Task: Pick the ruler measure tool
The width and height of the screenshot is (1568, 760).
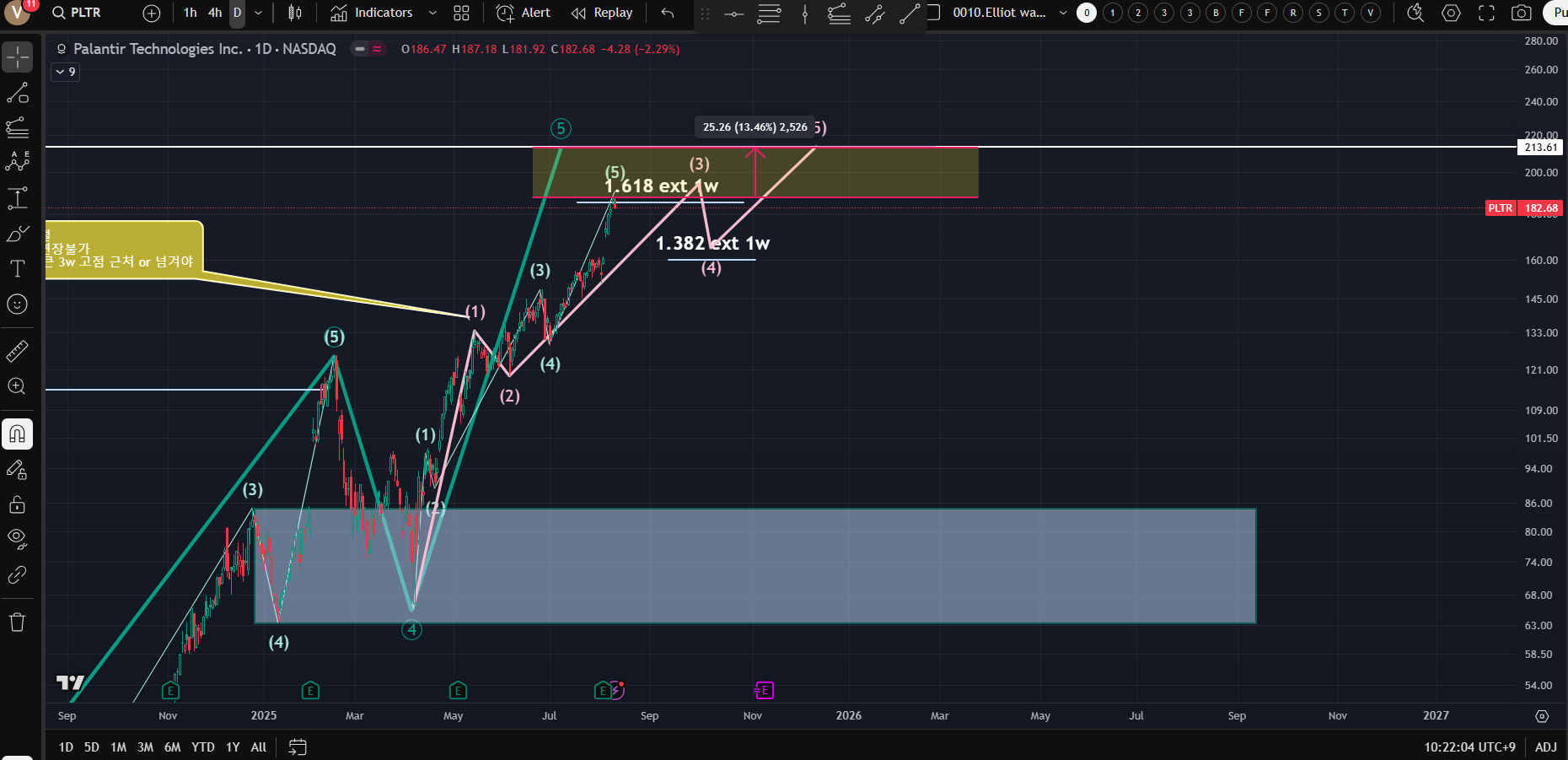Action: tap(17, 351)
